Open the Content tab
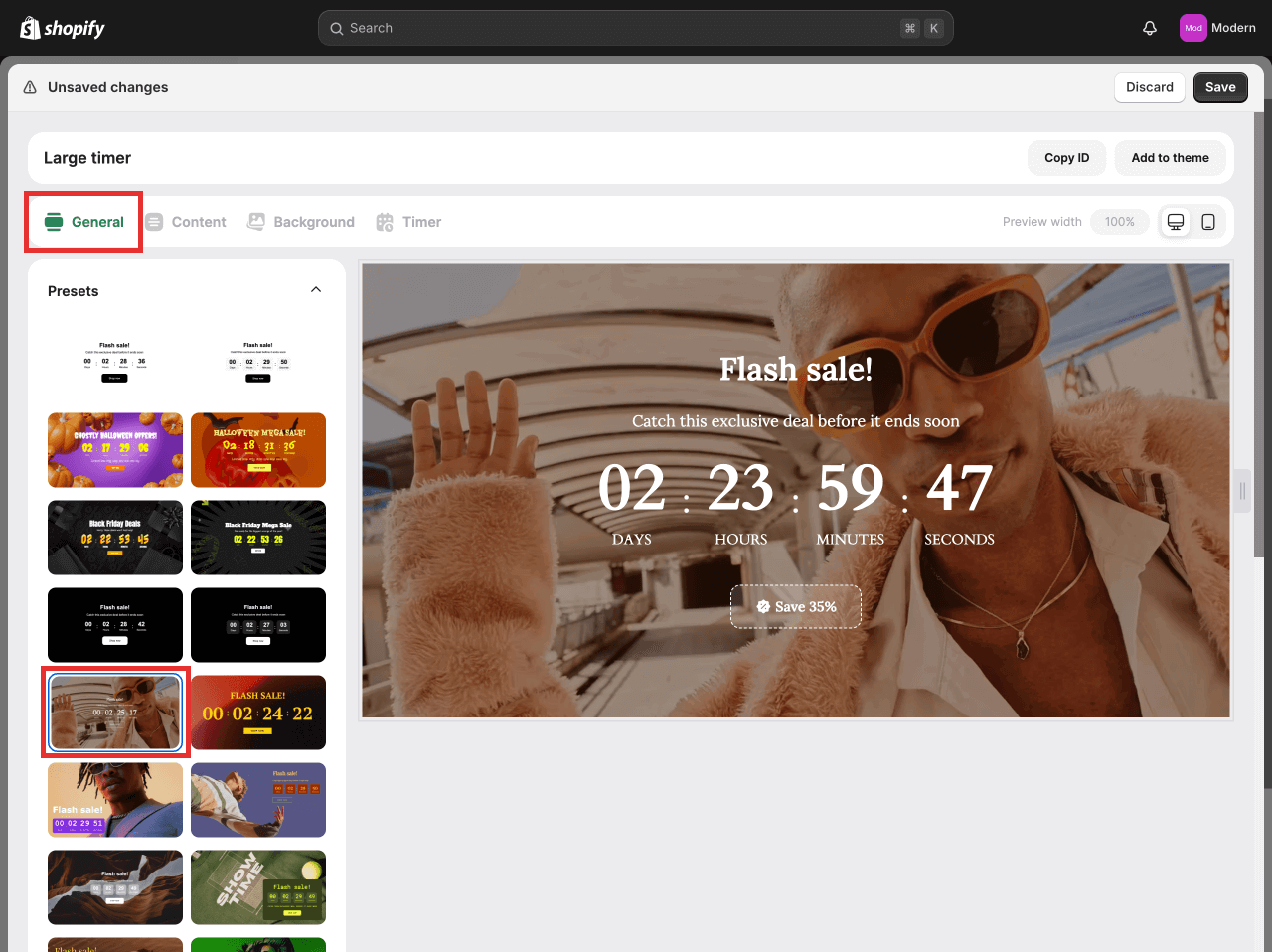This screenshot has height=952, width=1272. click(198, 222)
